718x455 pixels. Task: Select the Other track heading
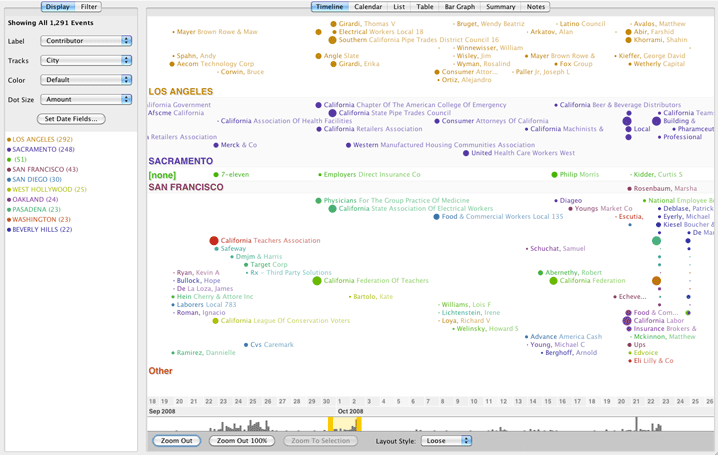(x=160, y=371)
